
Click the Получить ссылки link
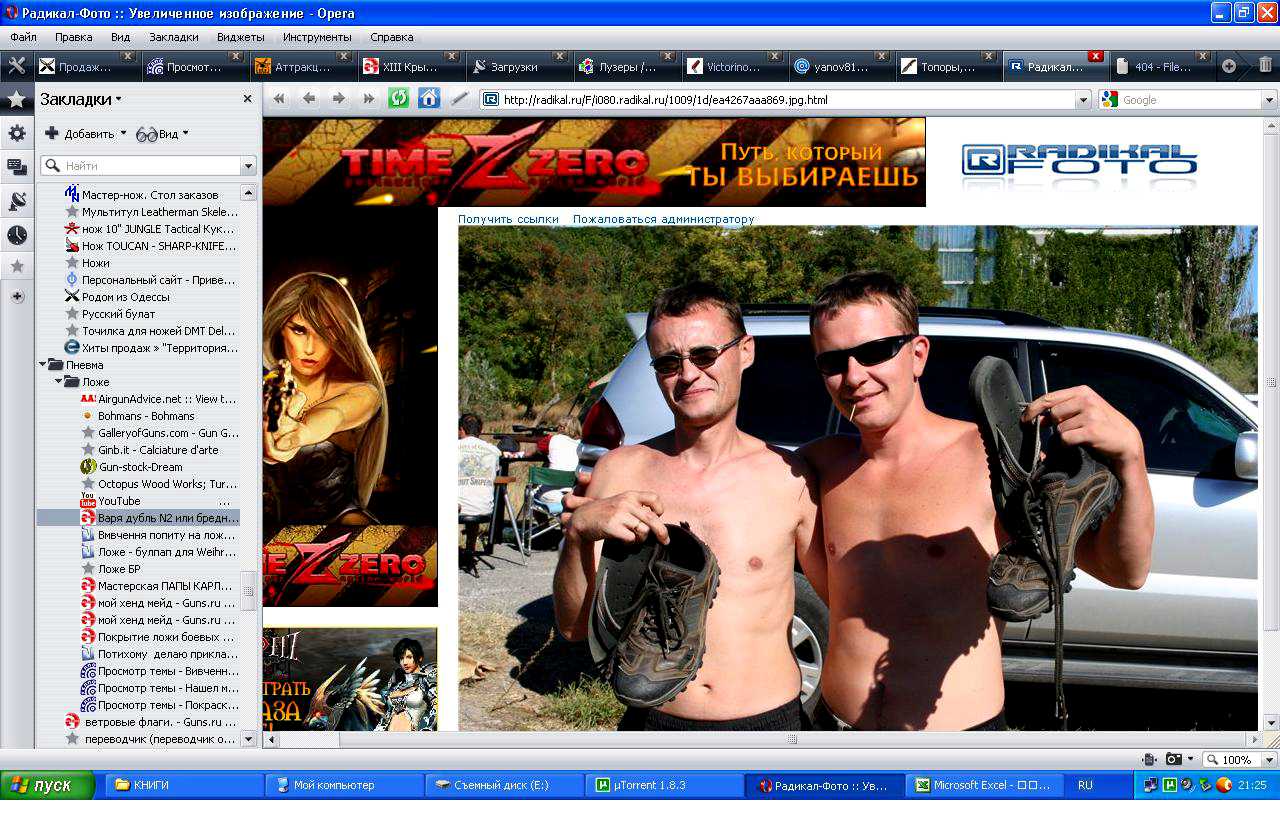coord(508,219)
